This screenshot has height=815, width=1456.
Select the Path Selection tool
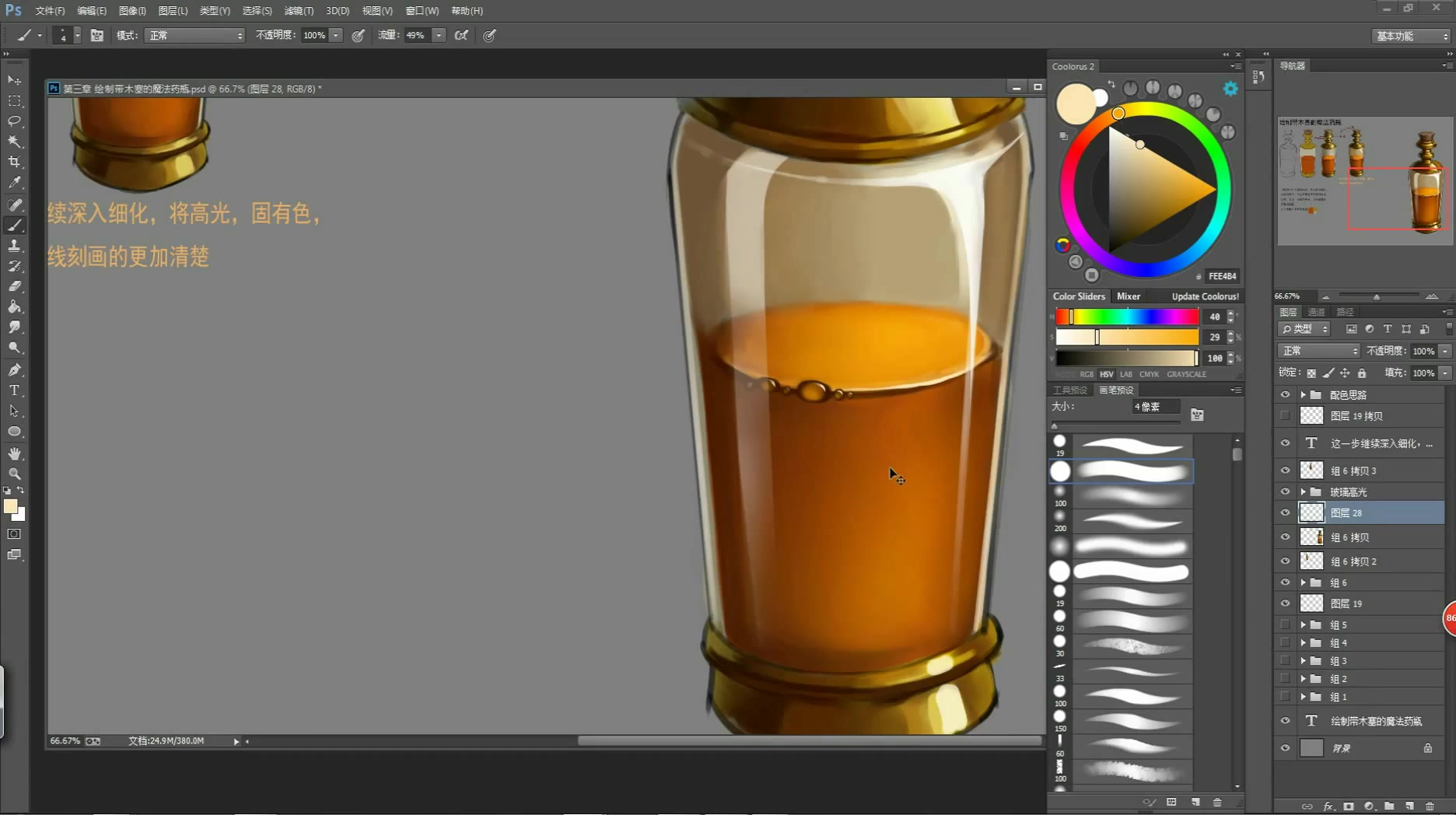[14, 411]
